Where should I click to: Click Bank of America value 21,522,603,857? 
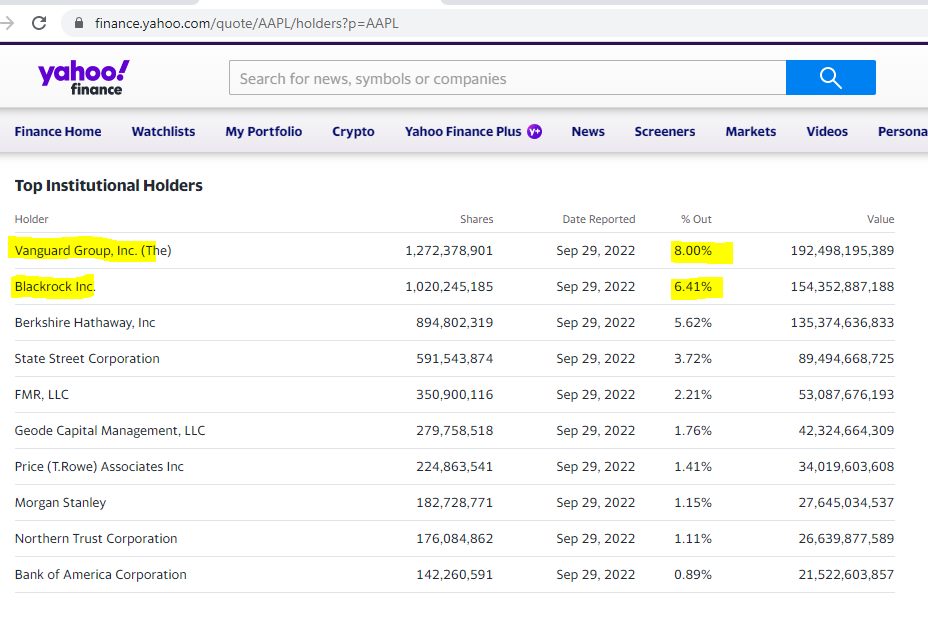click(x=846, y=575)
